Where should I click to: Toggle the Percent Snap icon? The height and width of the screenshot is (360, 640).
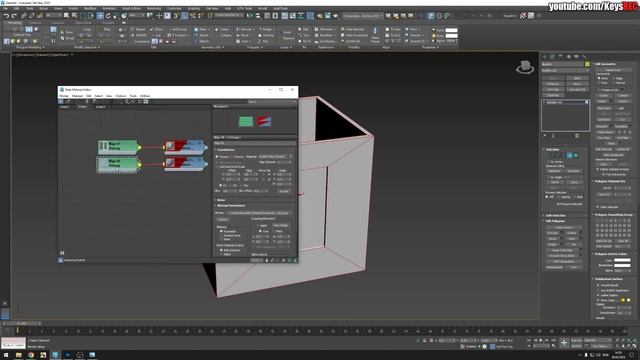click(193, 16)
